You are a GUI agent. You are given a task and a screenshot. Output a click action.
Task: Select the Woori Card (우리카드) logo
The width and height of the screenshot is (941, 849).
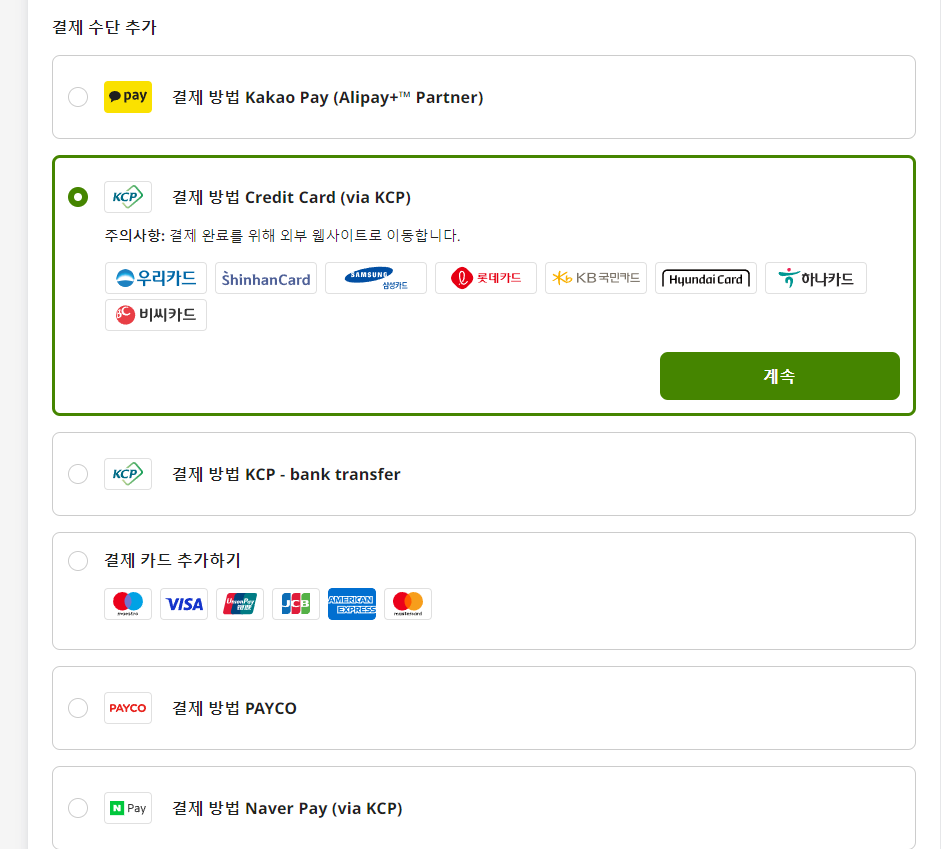156,278
